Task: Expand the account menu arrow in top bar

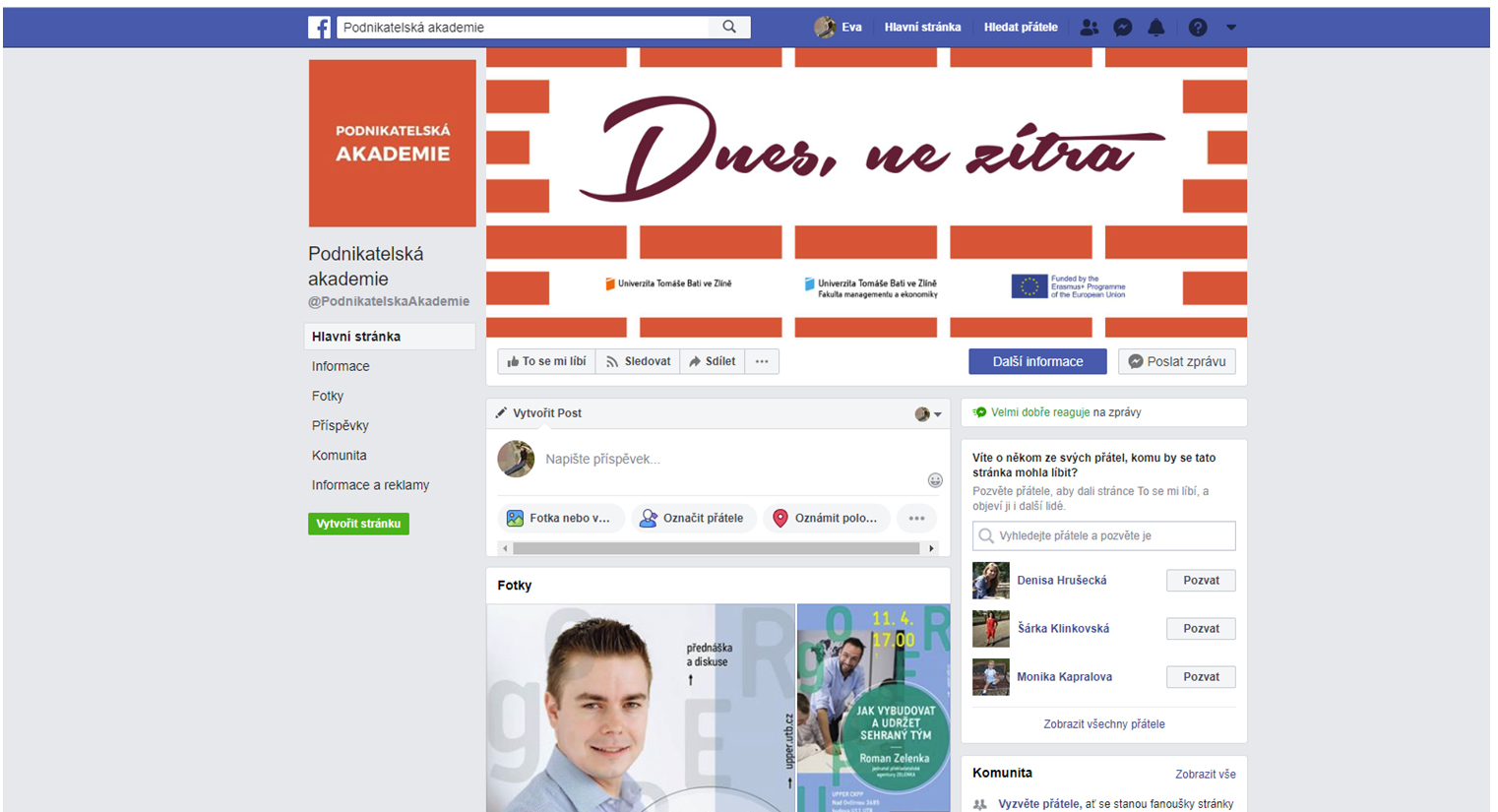Action: click(1230, 28)
